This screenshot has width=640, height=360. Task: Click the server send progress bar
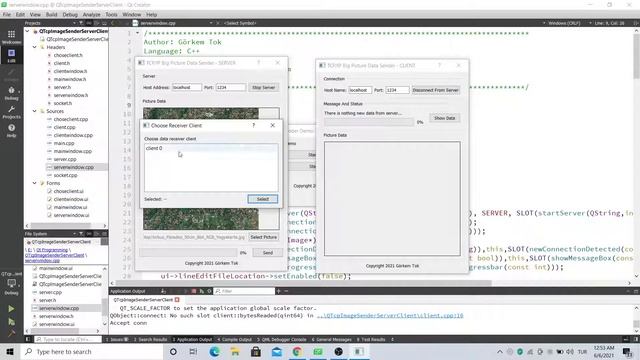pyautogui.click(x=188, y=253)
